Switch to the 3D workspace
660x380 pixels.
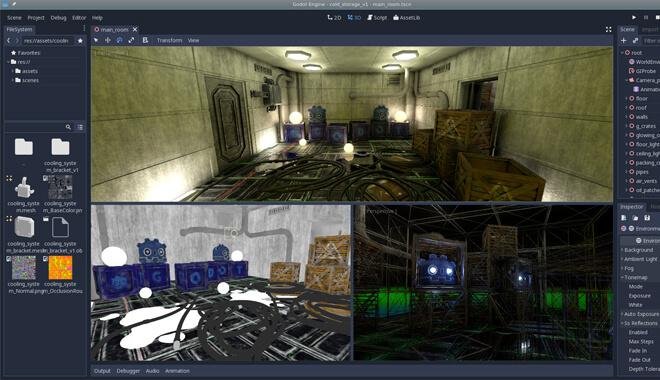click(354, 18)
